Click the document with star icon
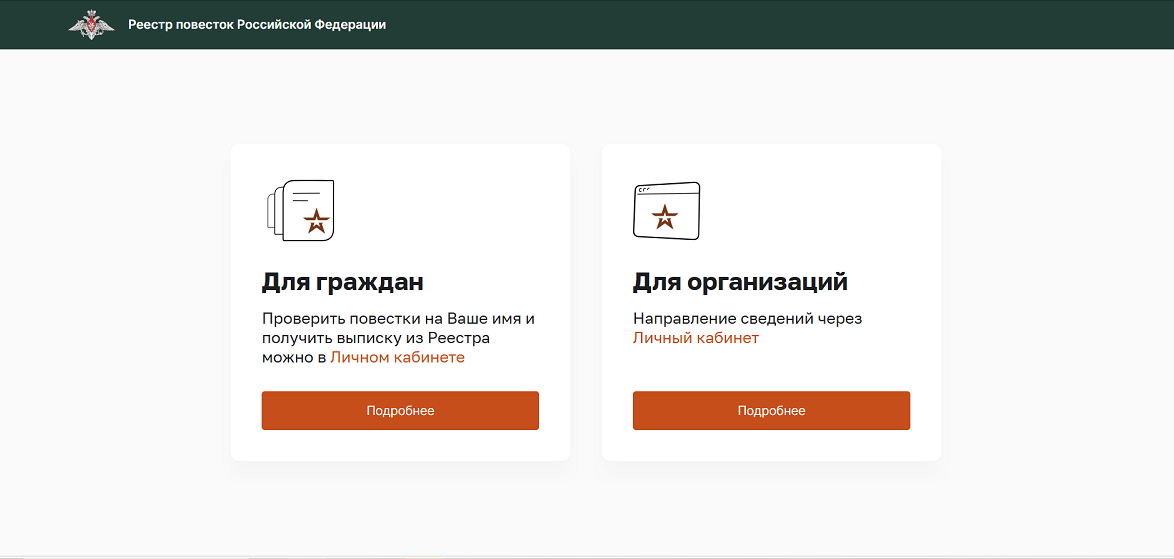The width and height of the screenshot is (1174, 559). (x=300, y=210)
